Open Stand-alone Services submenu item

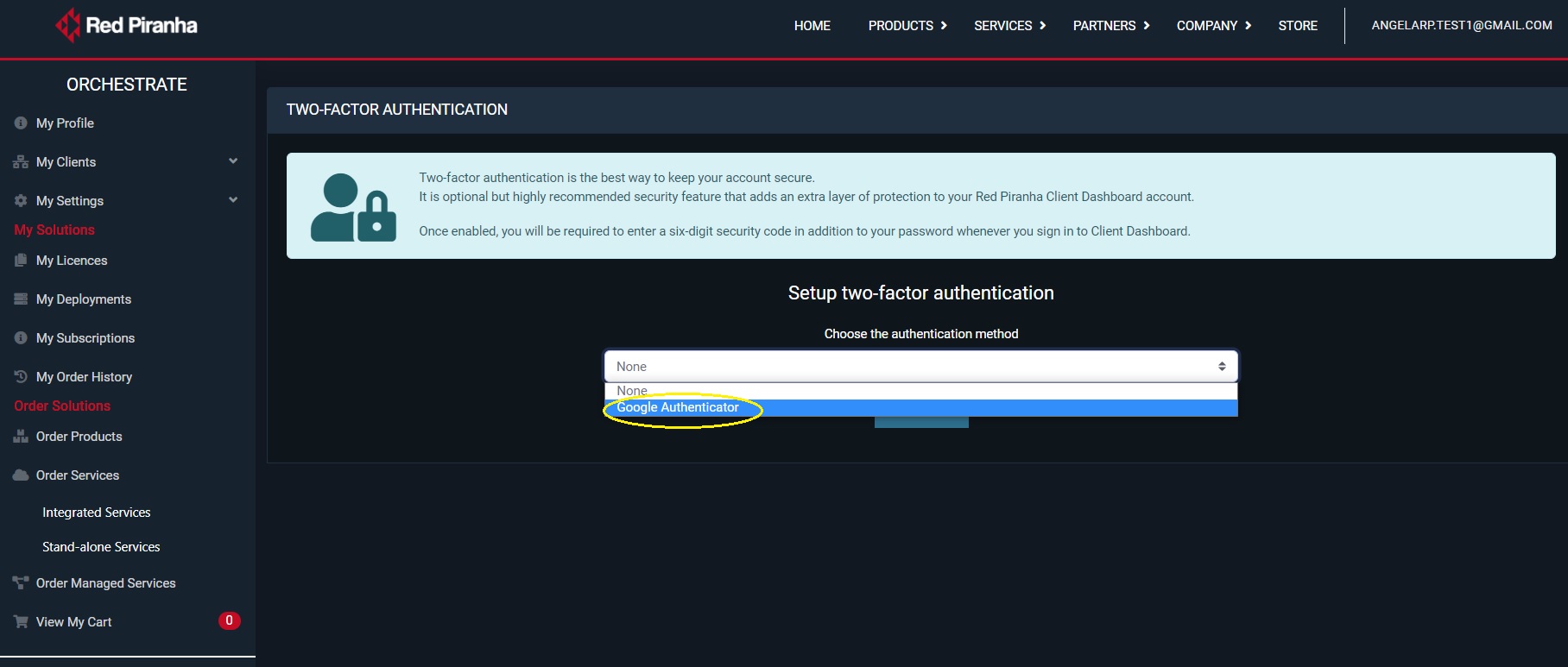(x=101, y=547)
